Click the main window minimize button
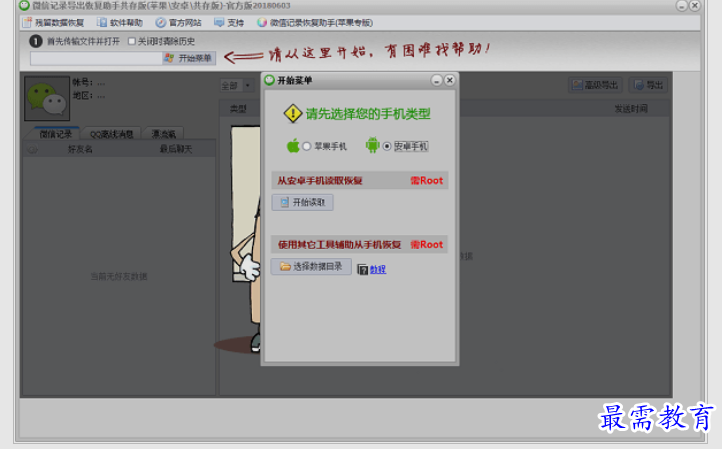 pyautogui.click(x=681, y=6)
